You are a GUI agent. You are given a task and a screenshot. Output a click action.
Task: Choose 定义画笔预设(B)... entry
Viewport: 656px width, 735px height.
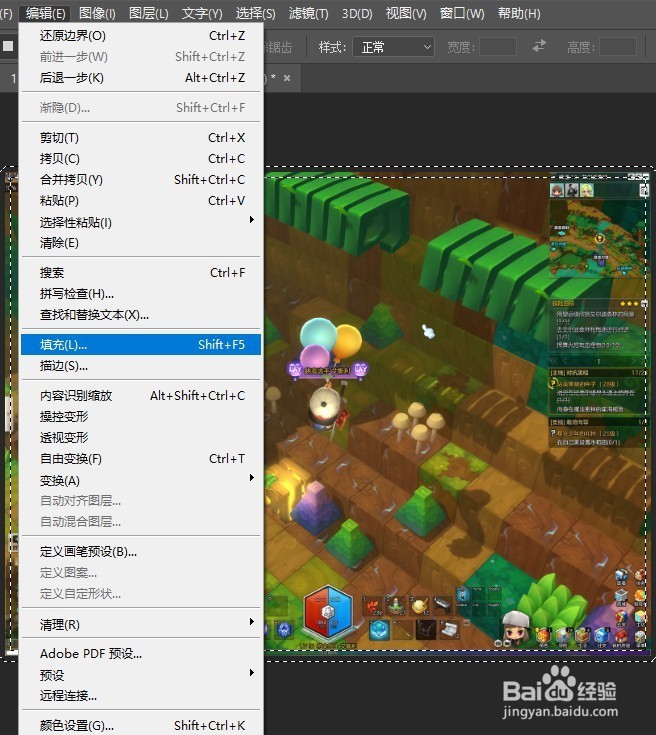pos(141,552)
